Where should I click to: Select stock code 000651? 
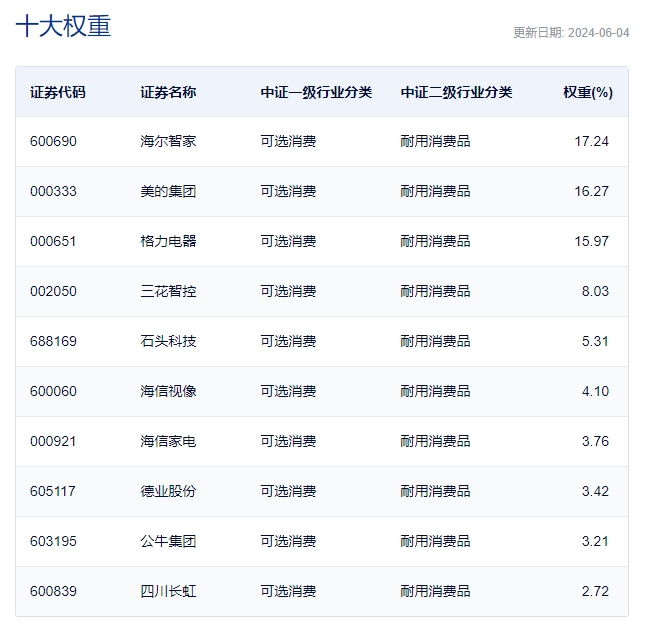coord(53,241)
